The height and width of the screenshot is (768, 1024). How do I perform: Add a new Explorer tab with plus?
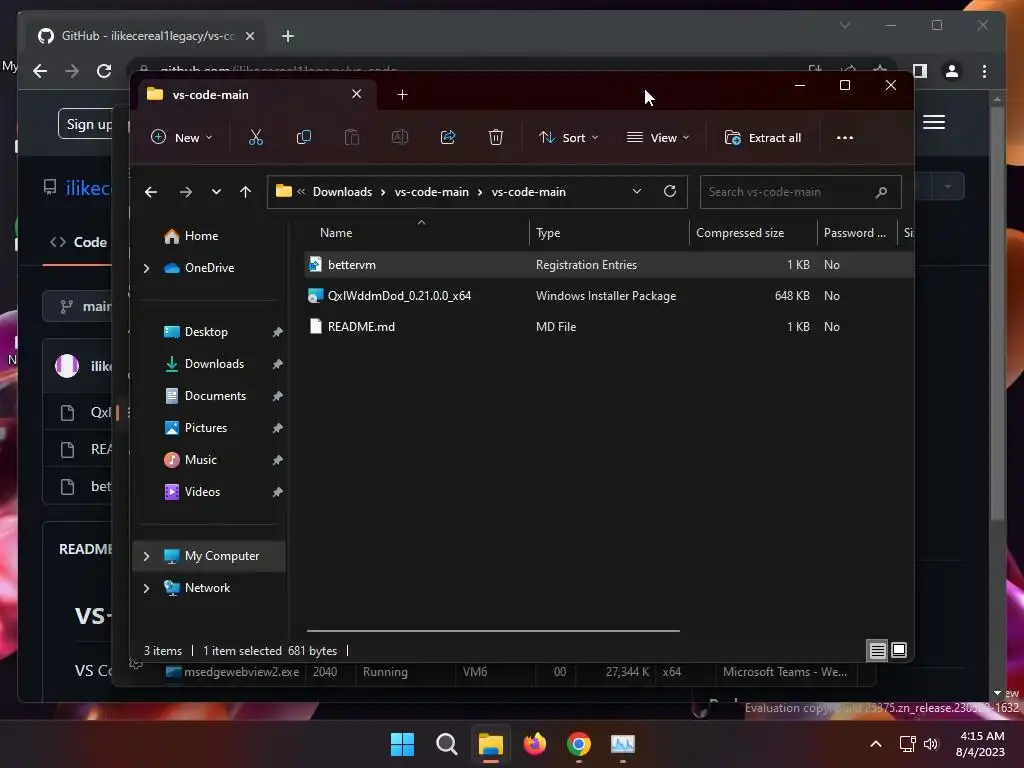coord(402,95)
